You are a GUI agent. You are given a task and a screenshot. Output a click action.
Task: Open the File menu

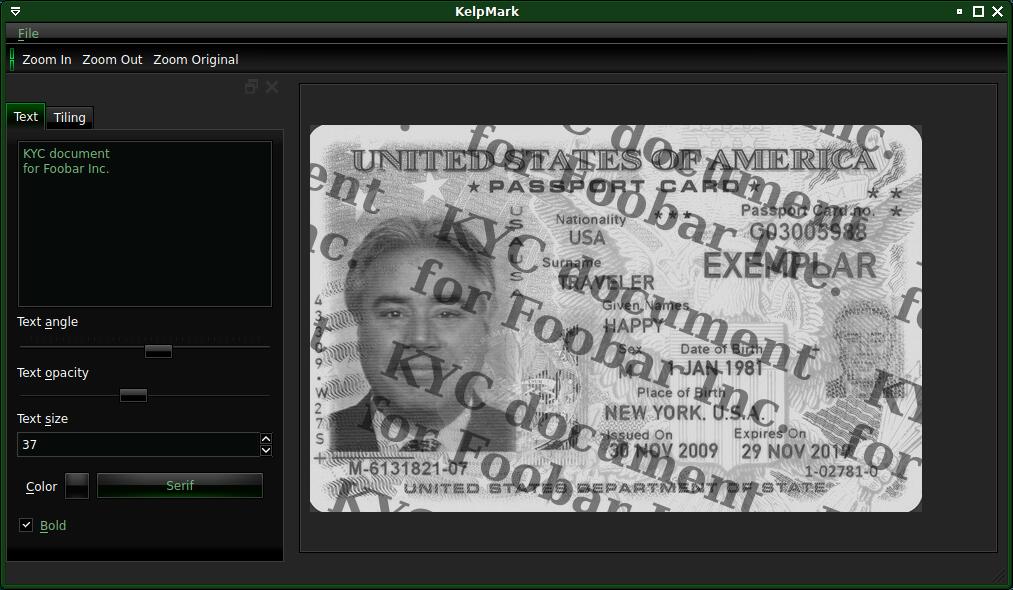click(28, 33)
